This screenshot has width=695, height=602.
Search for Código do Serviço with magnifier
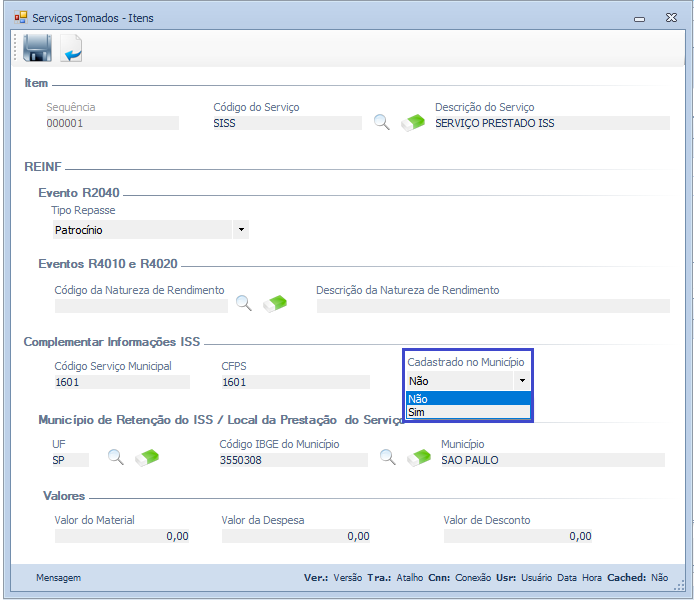pos(381,123)
